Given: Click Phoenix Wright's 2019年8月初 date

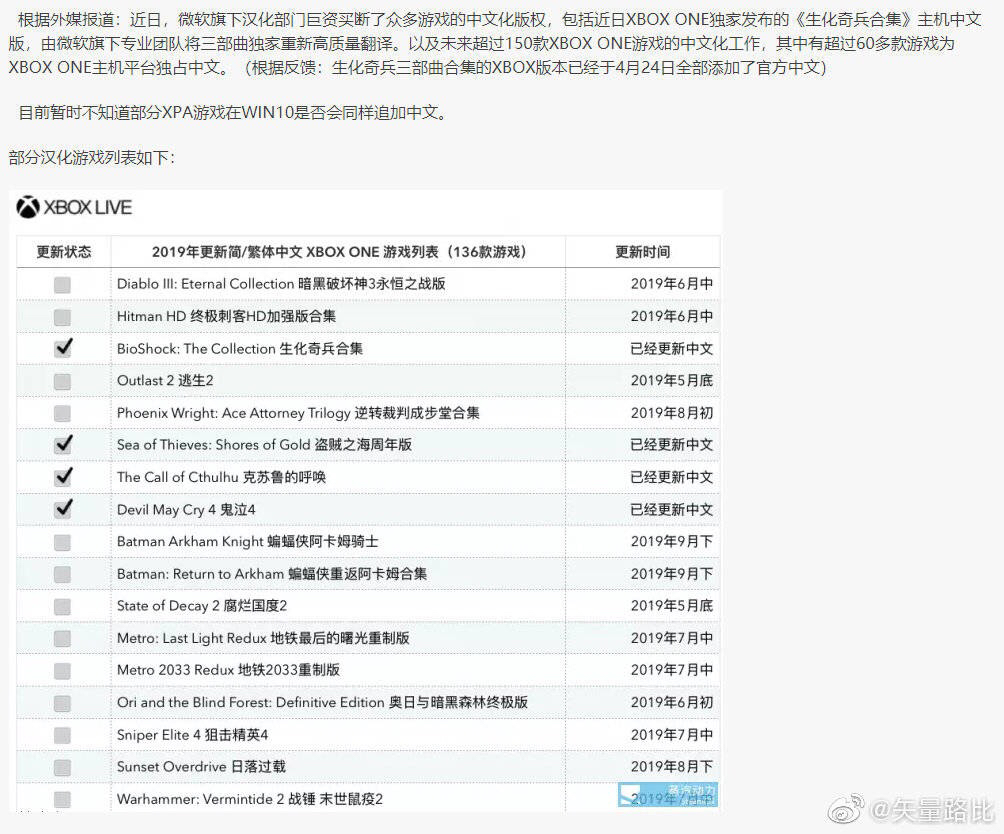Looking at the screenshot, I should (x=672, y=413).
